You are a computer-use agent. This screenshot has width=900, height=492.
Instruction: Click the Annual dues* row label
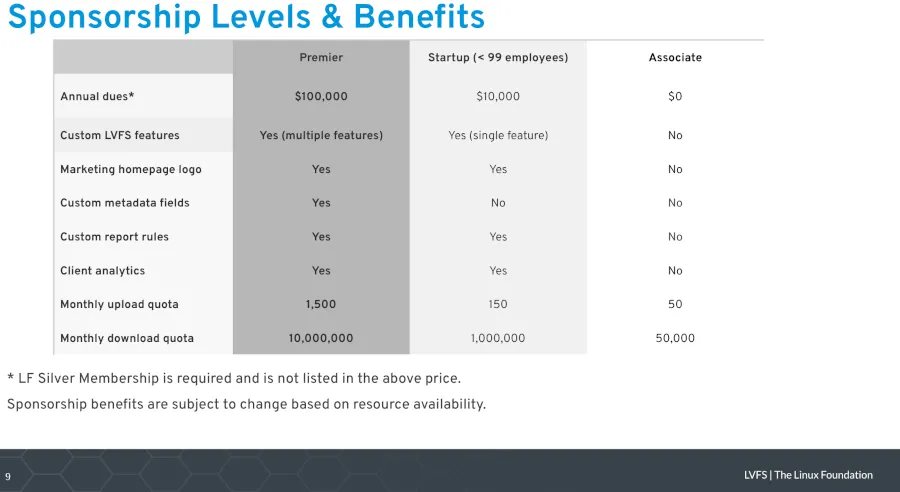97,97
